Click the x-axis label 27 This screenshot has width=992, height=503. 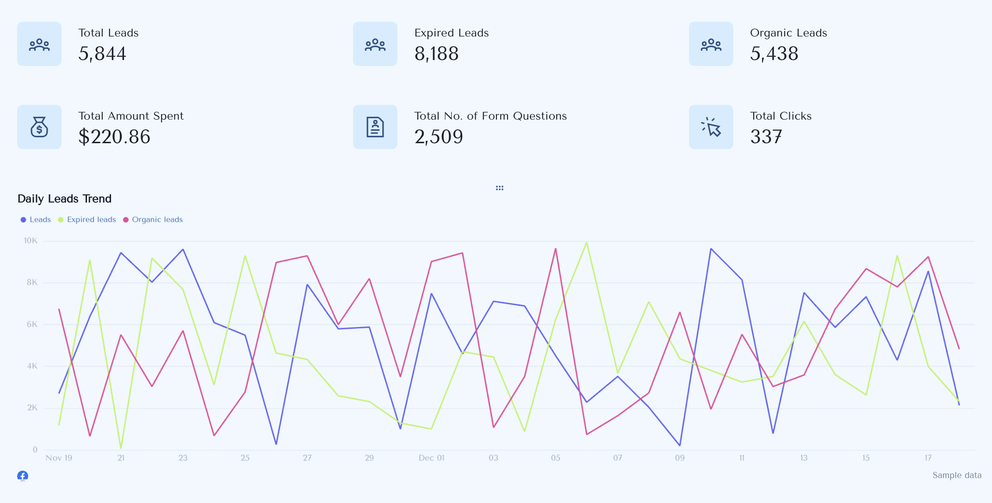[307, 458]
